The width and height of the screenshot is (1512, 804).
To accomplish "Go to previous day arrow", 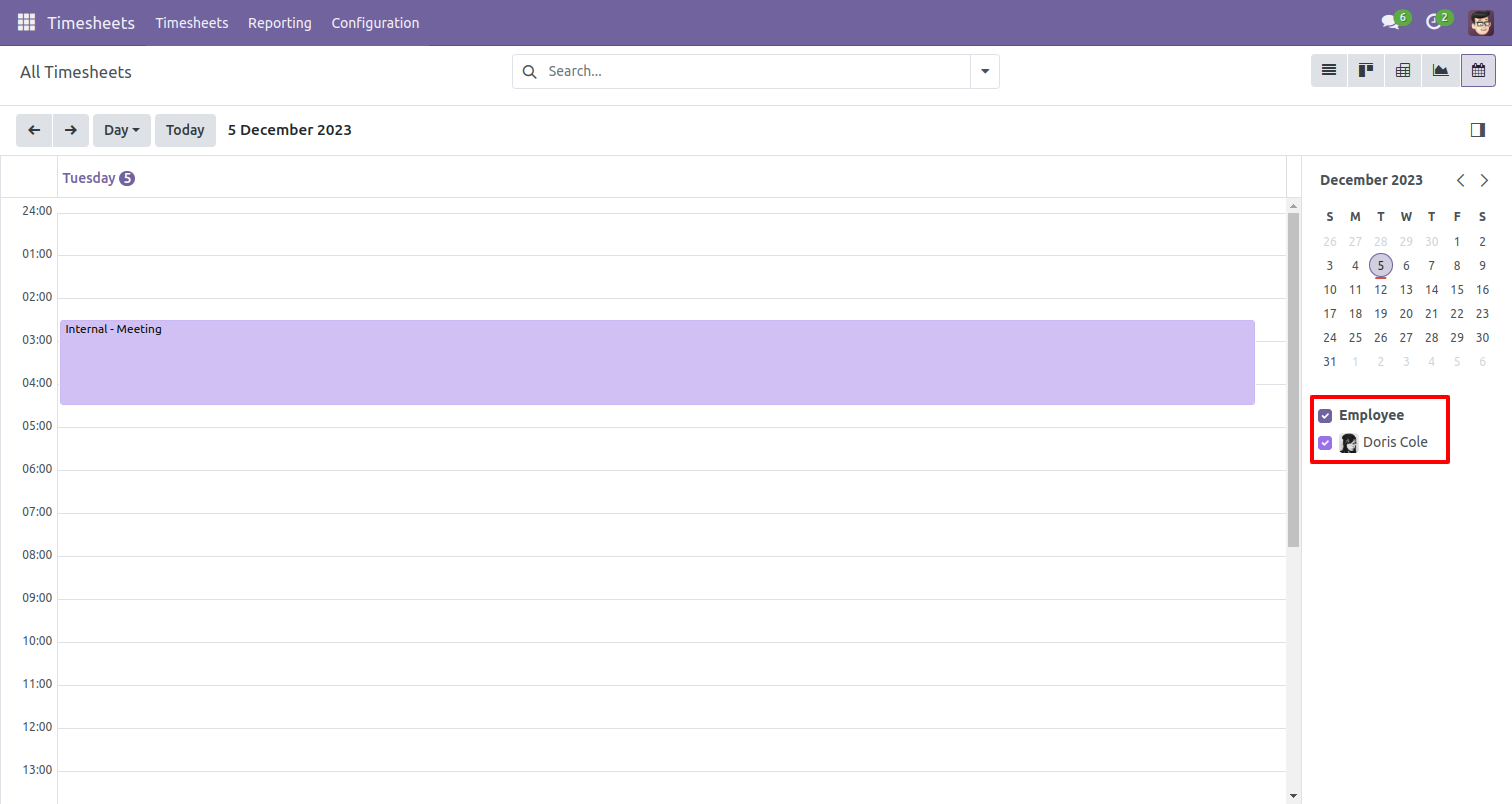I will pyautogui.click(x=34, y=130).
